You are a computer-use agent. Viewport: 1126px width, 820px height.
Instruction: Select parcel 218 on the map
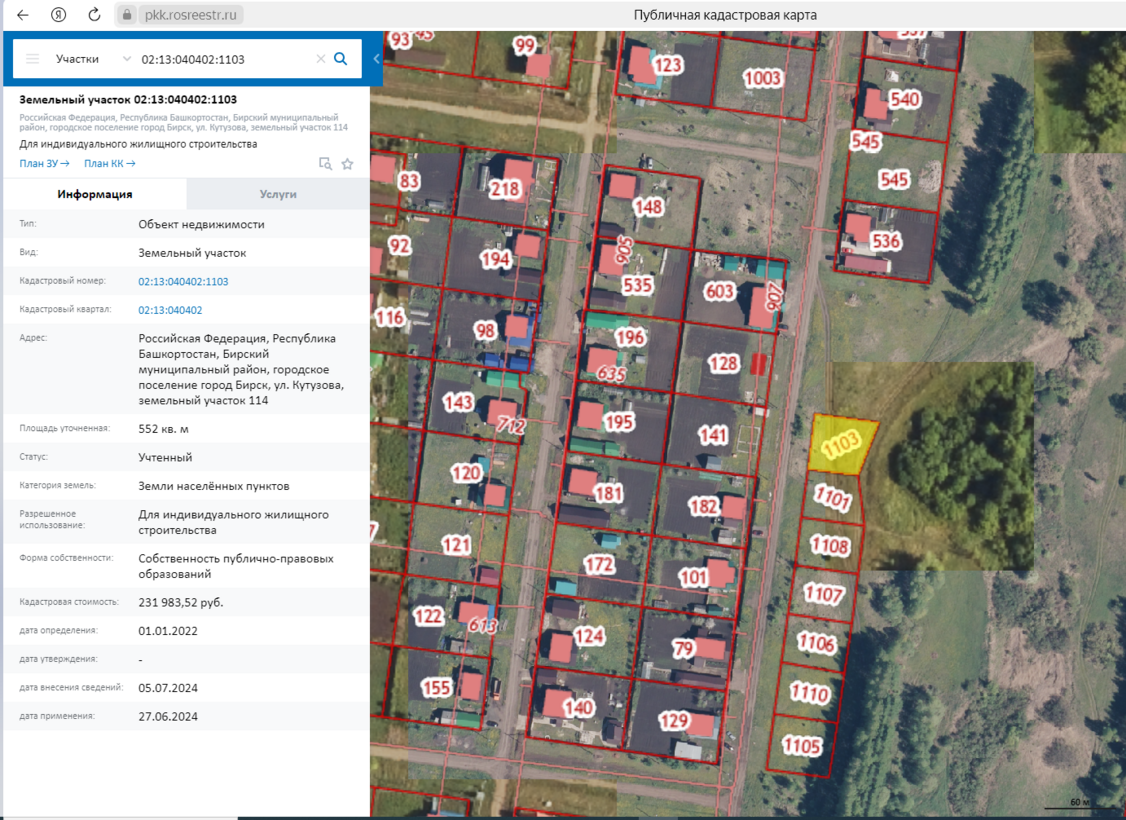pyautogui.click(x=504, y=189)
